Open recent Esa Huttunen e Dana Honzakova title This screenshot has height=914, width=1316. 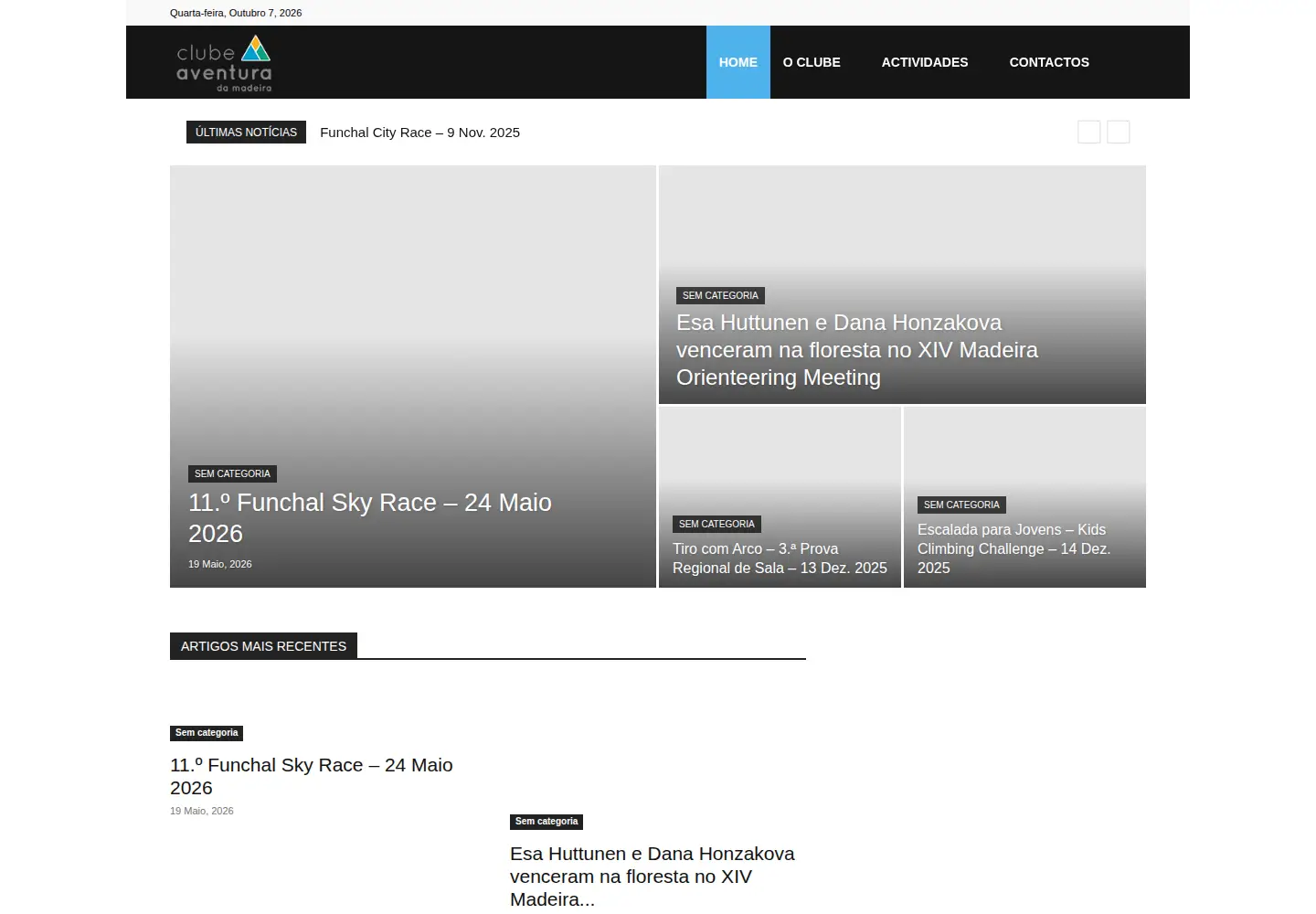[653, 877]
